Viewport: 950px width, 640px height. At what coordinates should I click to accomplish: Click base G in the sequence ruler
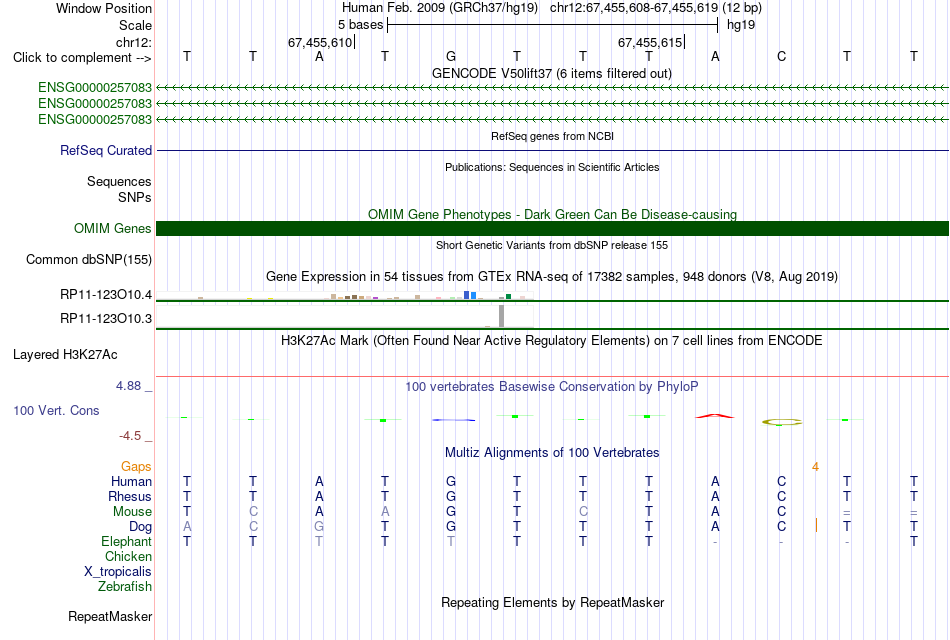[x=451, y=56]
